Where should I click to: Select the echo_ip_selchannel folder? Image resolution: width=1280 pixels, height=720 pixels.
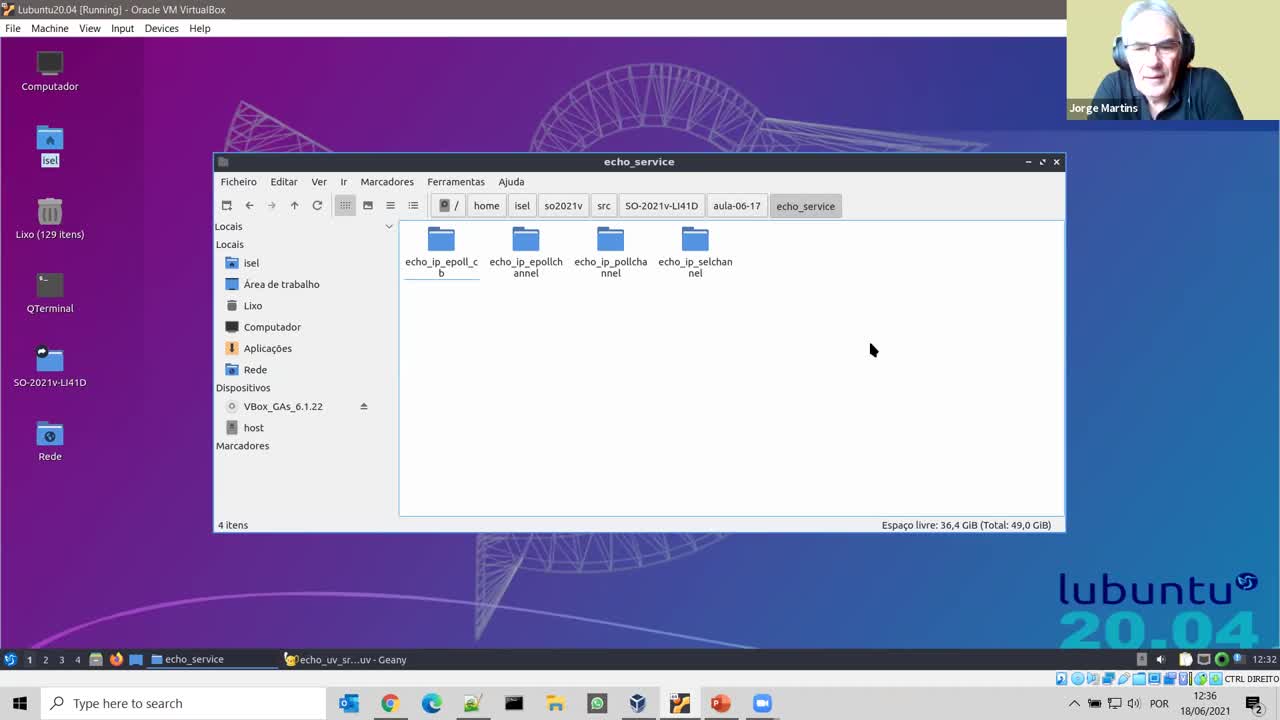695,252
